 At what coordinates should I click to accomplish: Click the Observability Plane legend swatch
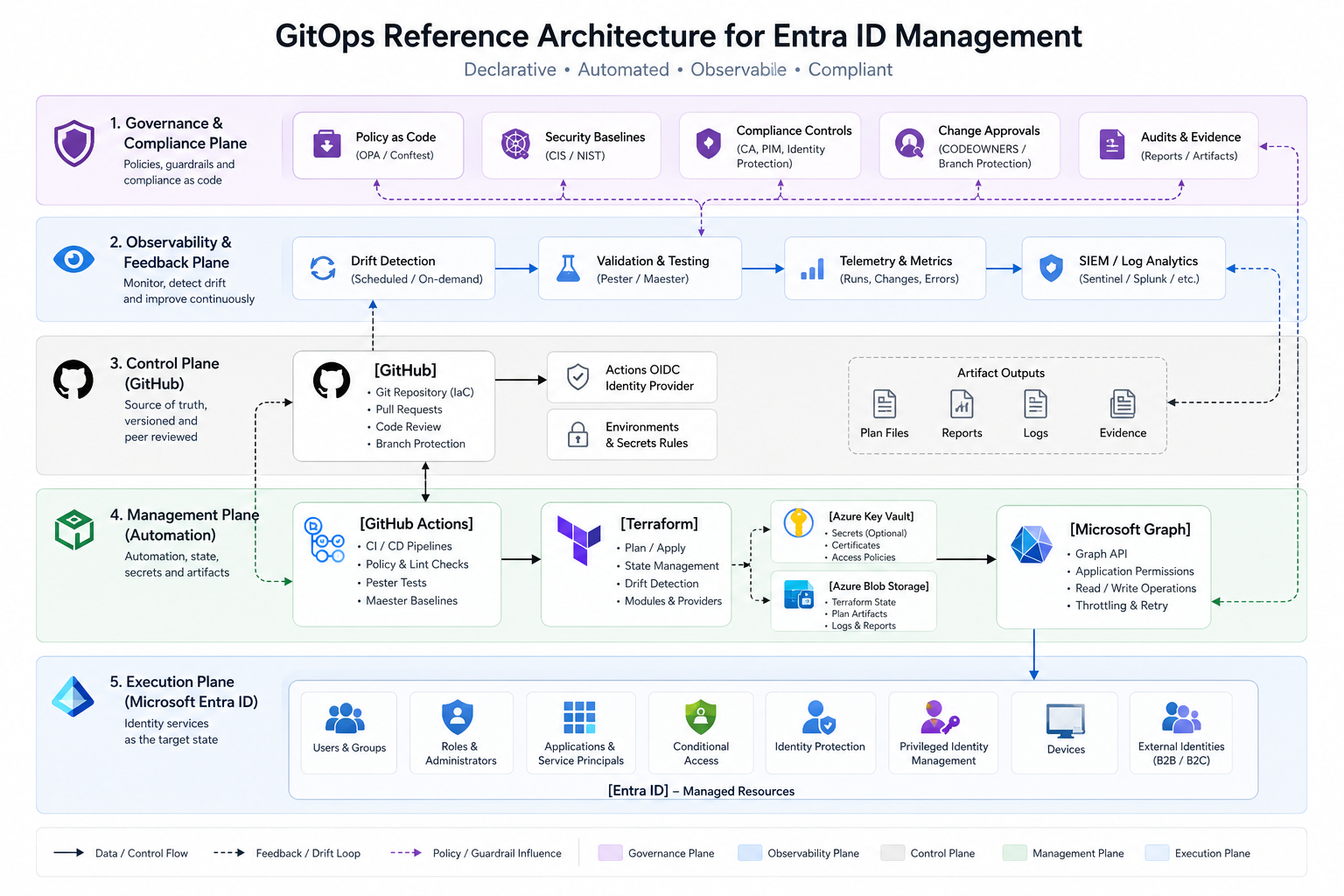tap(750, 853)
